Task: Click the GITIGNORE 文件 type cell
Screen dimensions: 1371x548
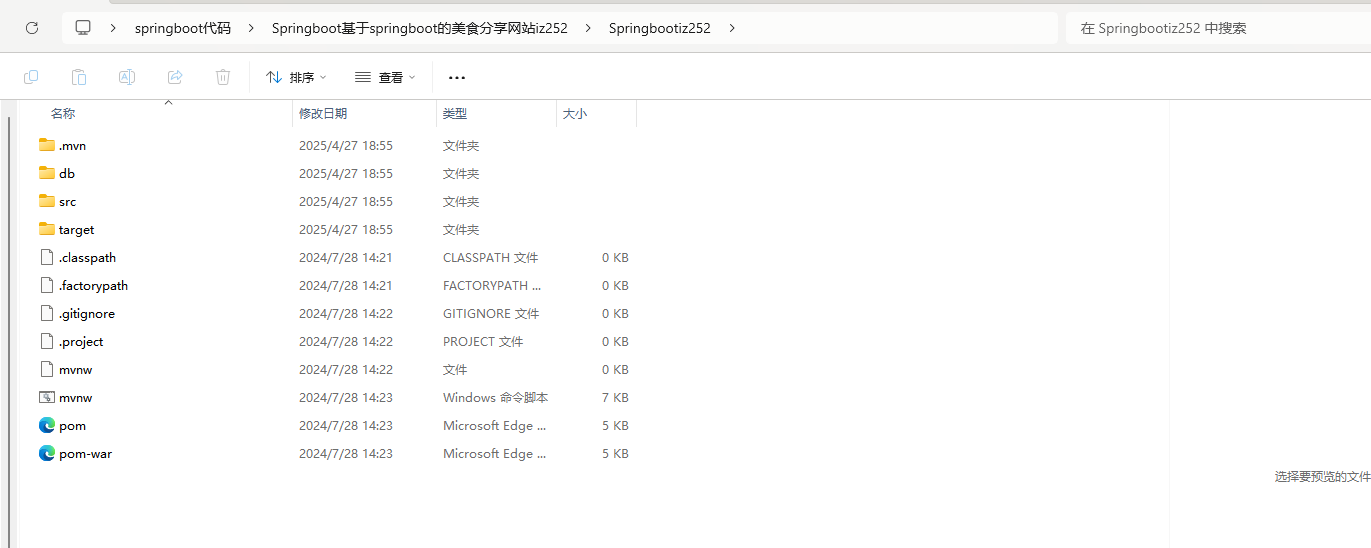Action: pos(491,314)
